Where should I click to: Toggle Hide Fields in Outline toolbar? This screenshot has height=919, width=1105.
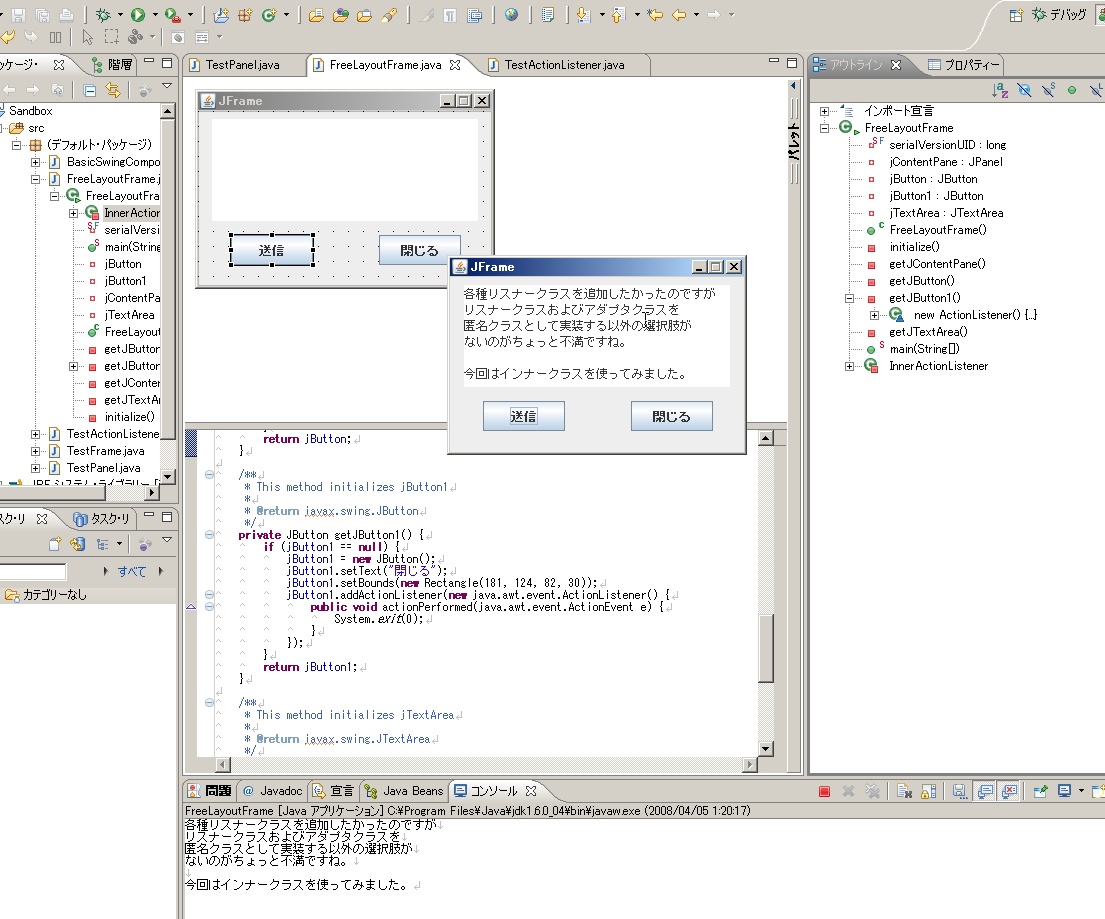(x=1023, y=91)
